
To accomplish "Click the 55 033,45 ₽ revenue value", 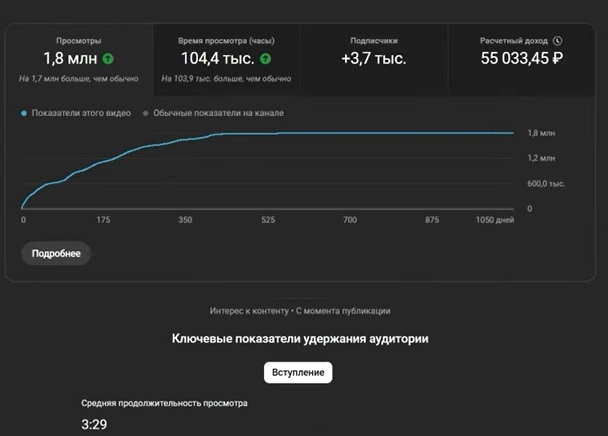I will (522, 59).
